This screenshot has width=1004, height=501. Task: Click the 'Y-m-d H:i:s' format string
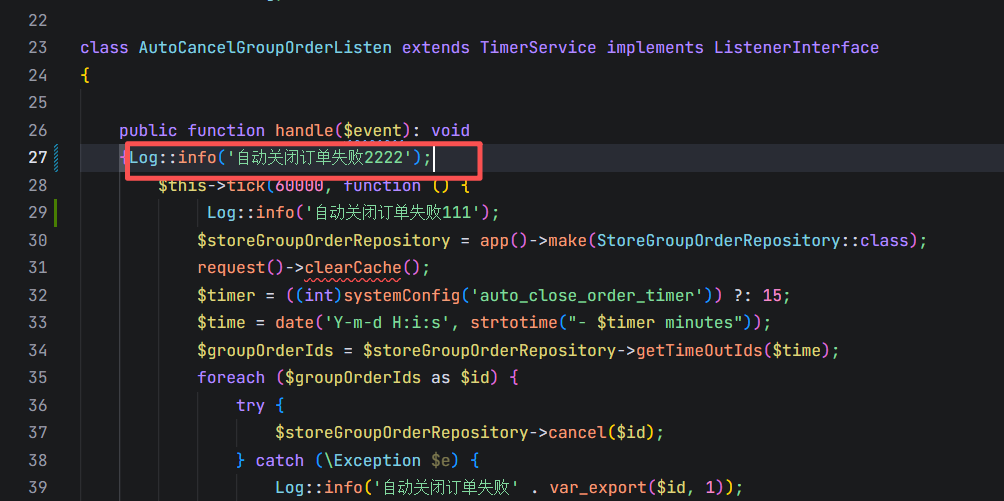pyautogui.click(x=387, y=323)
